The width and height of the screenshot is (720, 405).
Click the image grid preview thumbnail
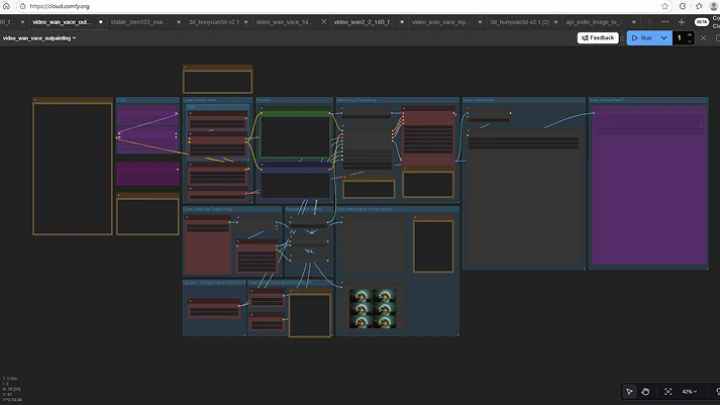tap(373, 309)
